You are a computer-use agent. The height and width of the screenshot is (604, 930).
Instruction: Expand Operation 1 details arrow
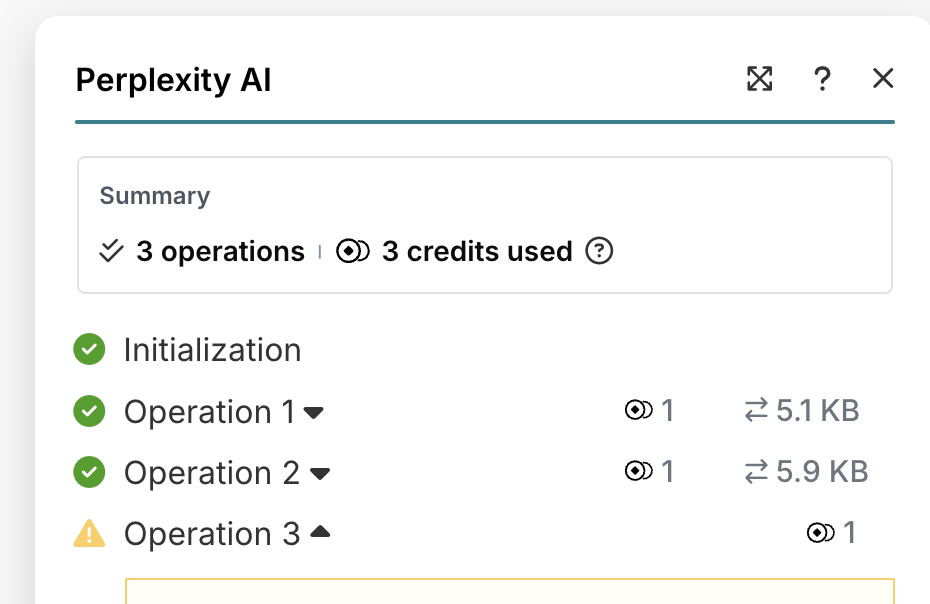(x=314, y=412)
